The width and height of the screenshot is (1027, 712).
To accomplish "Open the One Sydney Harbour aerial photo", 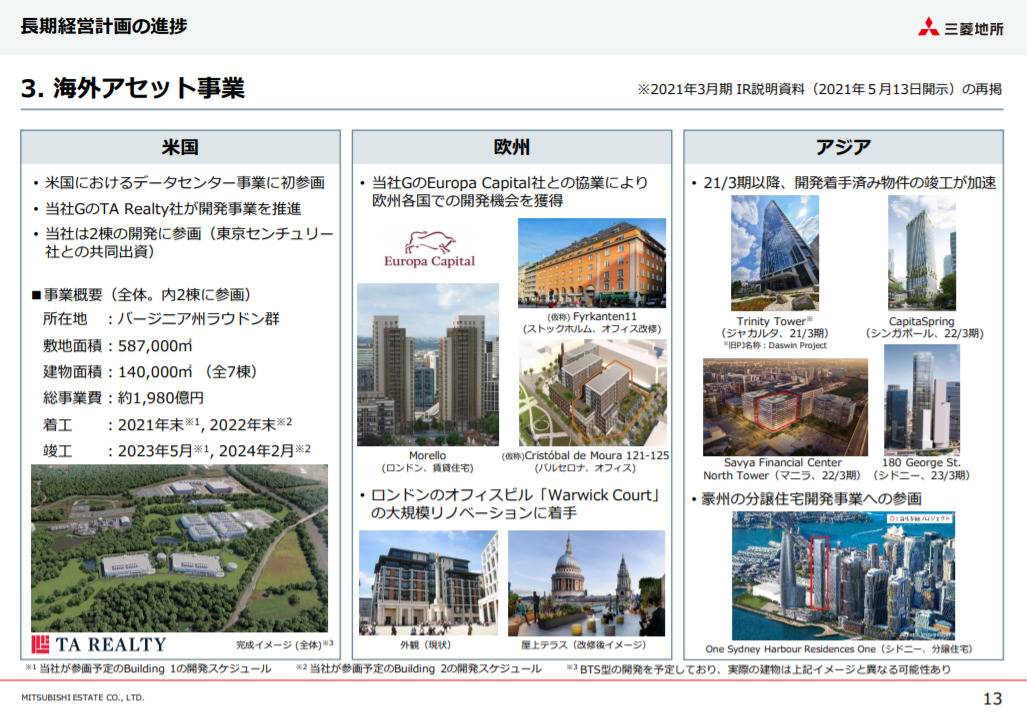I will coord(844,576).
